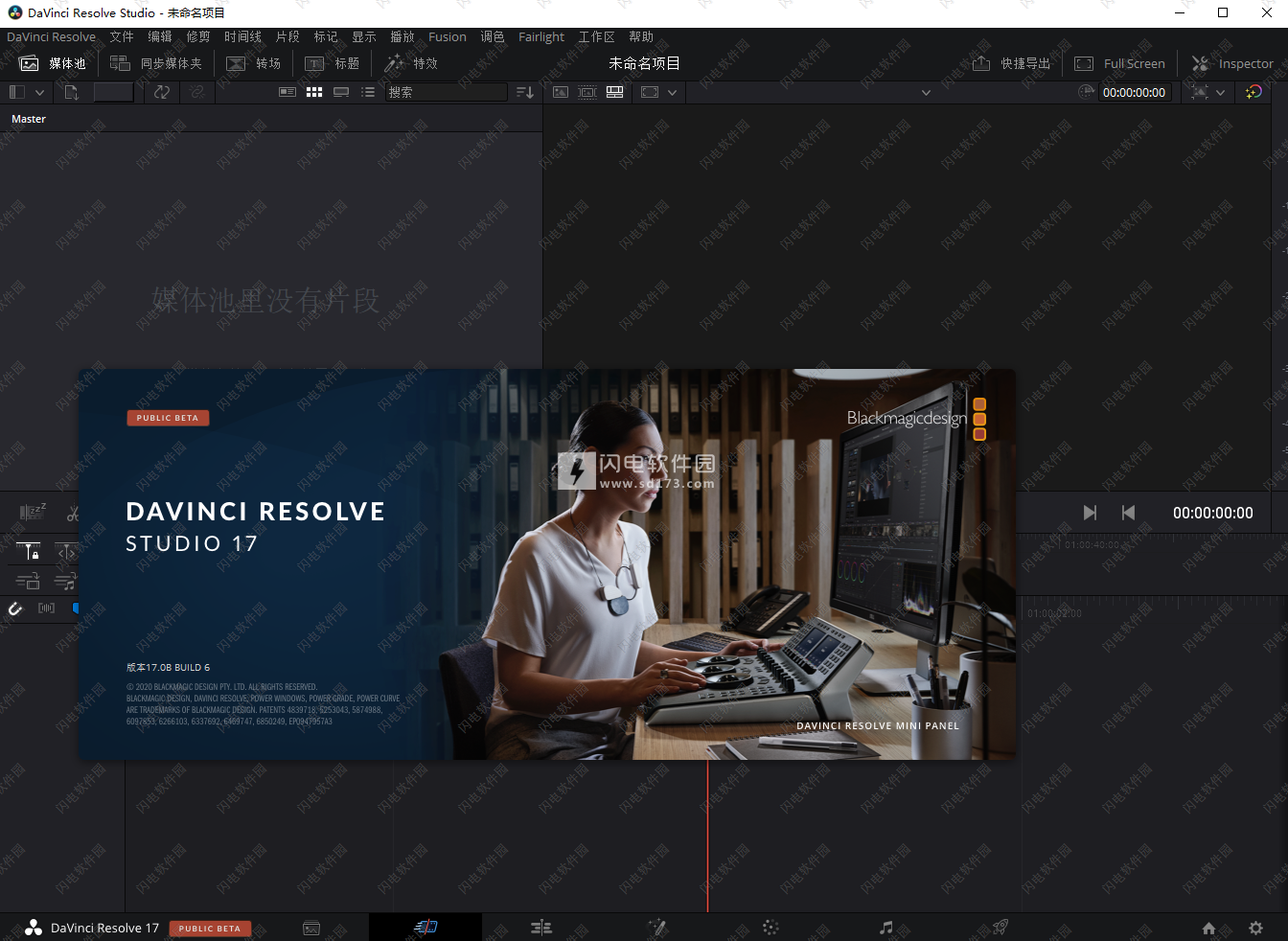Open the 特效 effects panel
Image resolution: width=1288 pixels, height=941 pixels.
pyautogui.click(x=411, y=63)
